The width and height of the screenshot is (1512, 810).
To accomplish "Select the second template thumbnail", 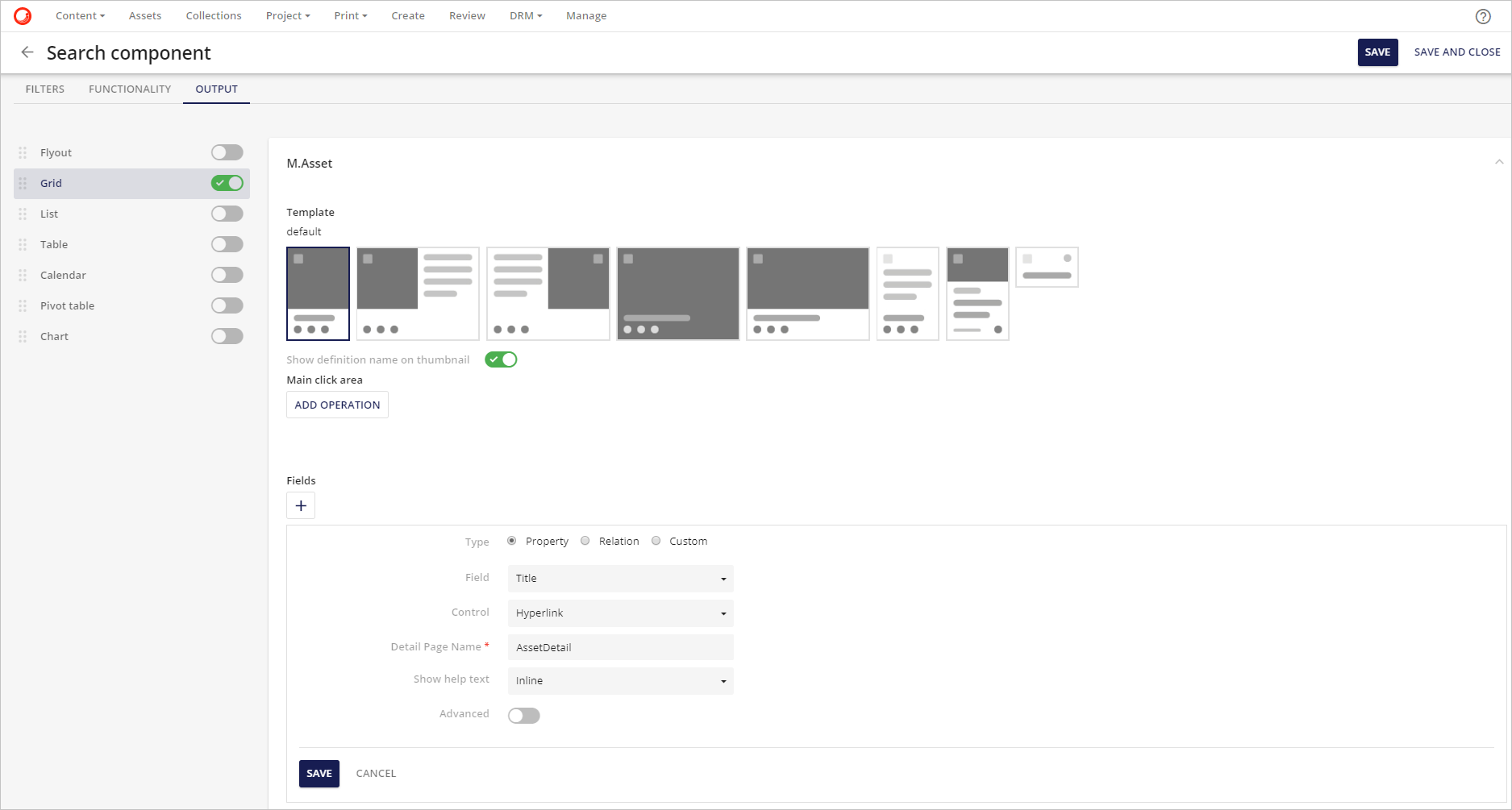I will (417, 293).
